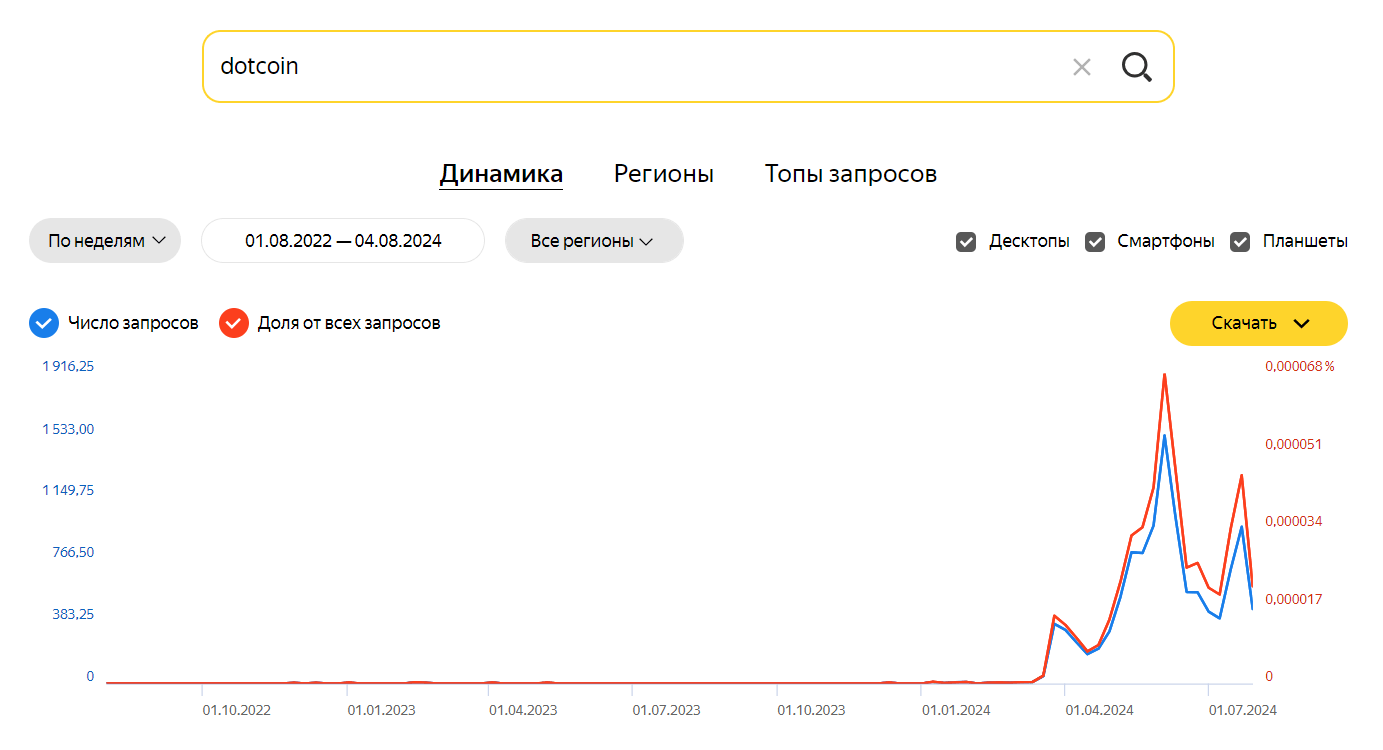
Task: Click the 0,000068 % right axis value
Action: point(1299,366)
